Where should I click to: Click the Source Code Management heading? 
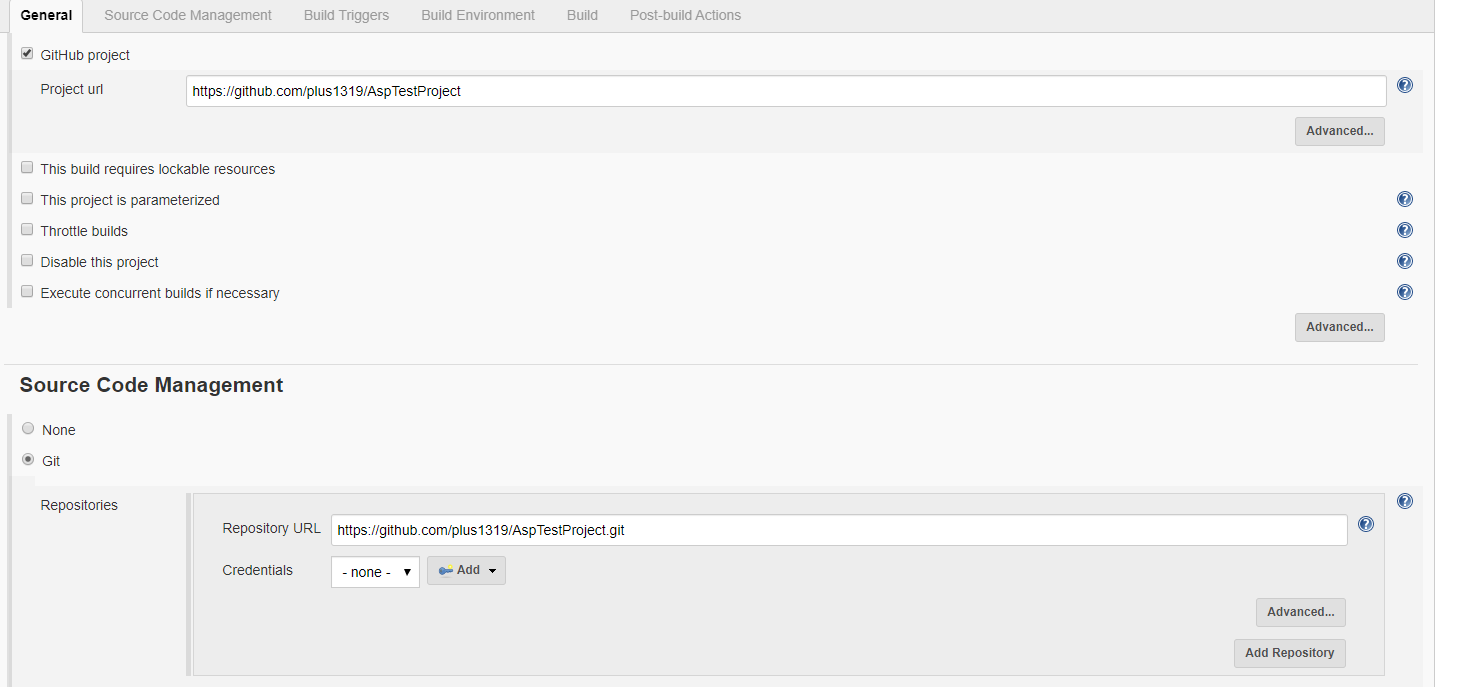pyautogui.click(x=151, y=385)
